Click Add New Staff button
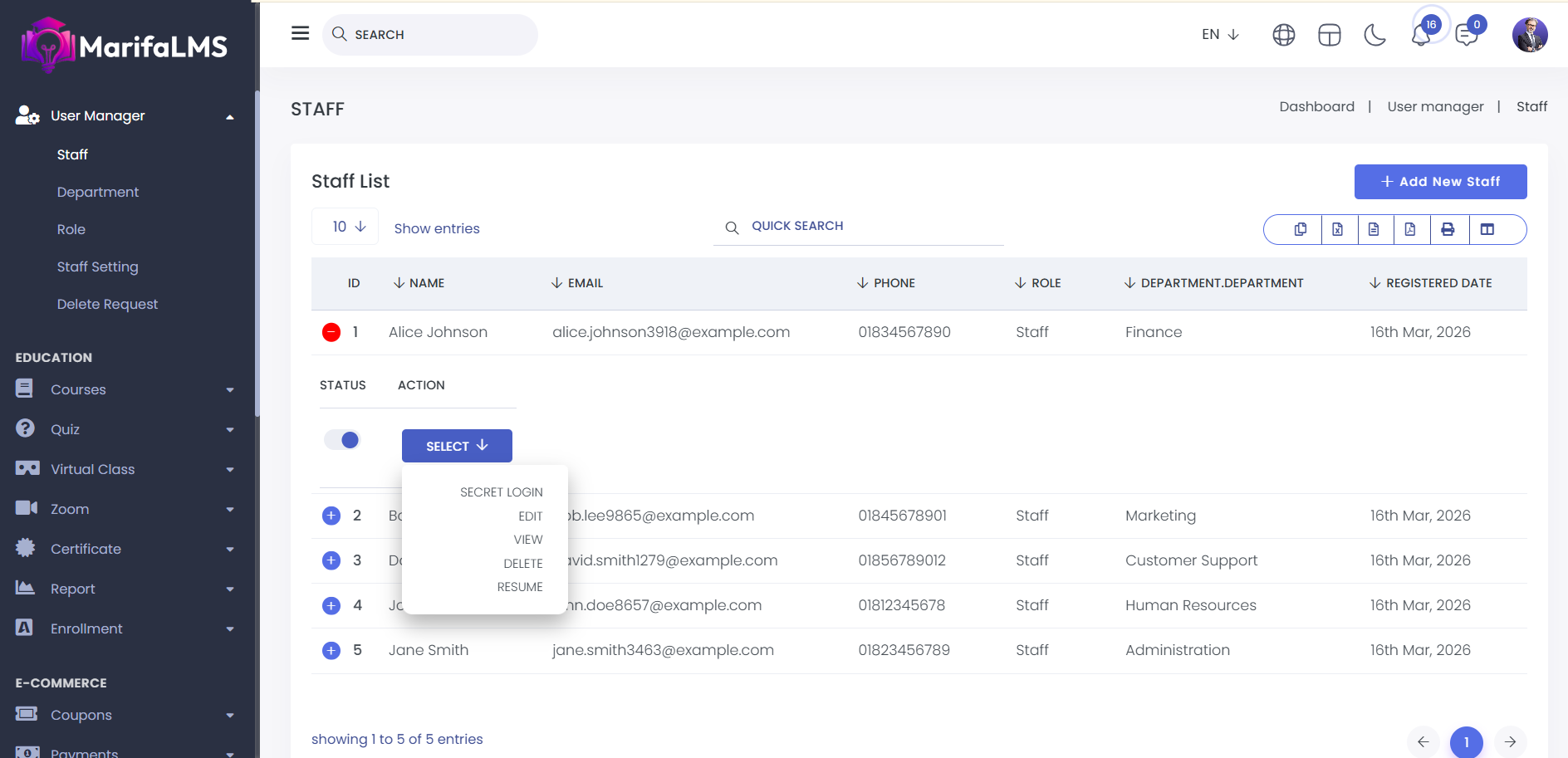 1440,182
